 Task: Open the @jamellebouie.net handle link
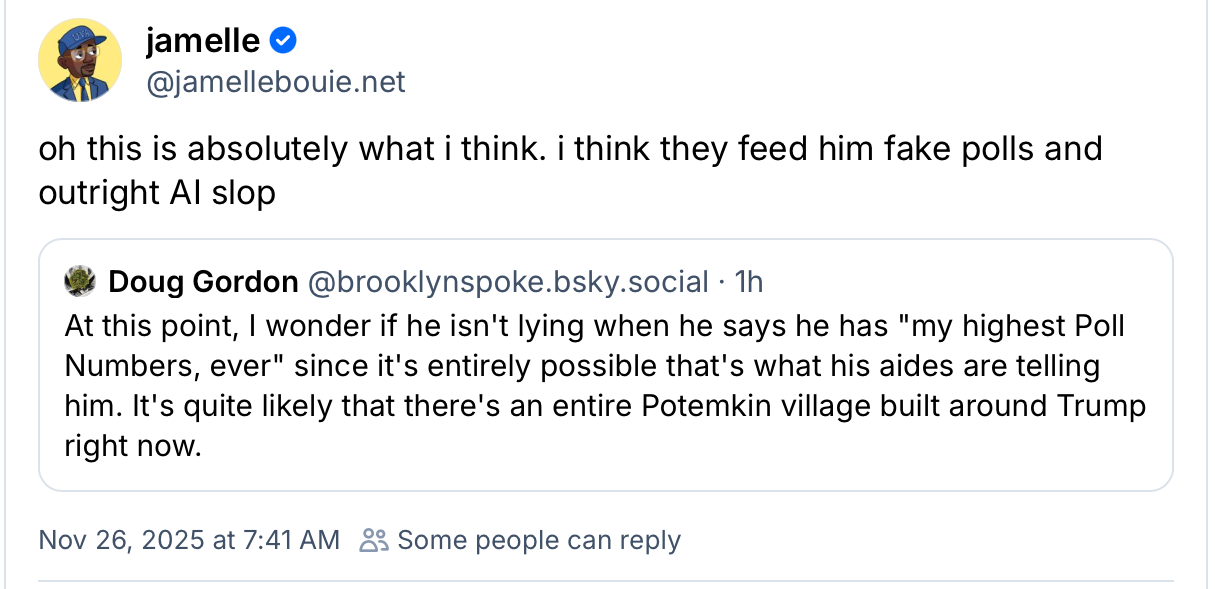click(x=275, y=82)
